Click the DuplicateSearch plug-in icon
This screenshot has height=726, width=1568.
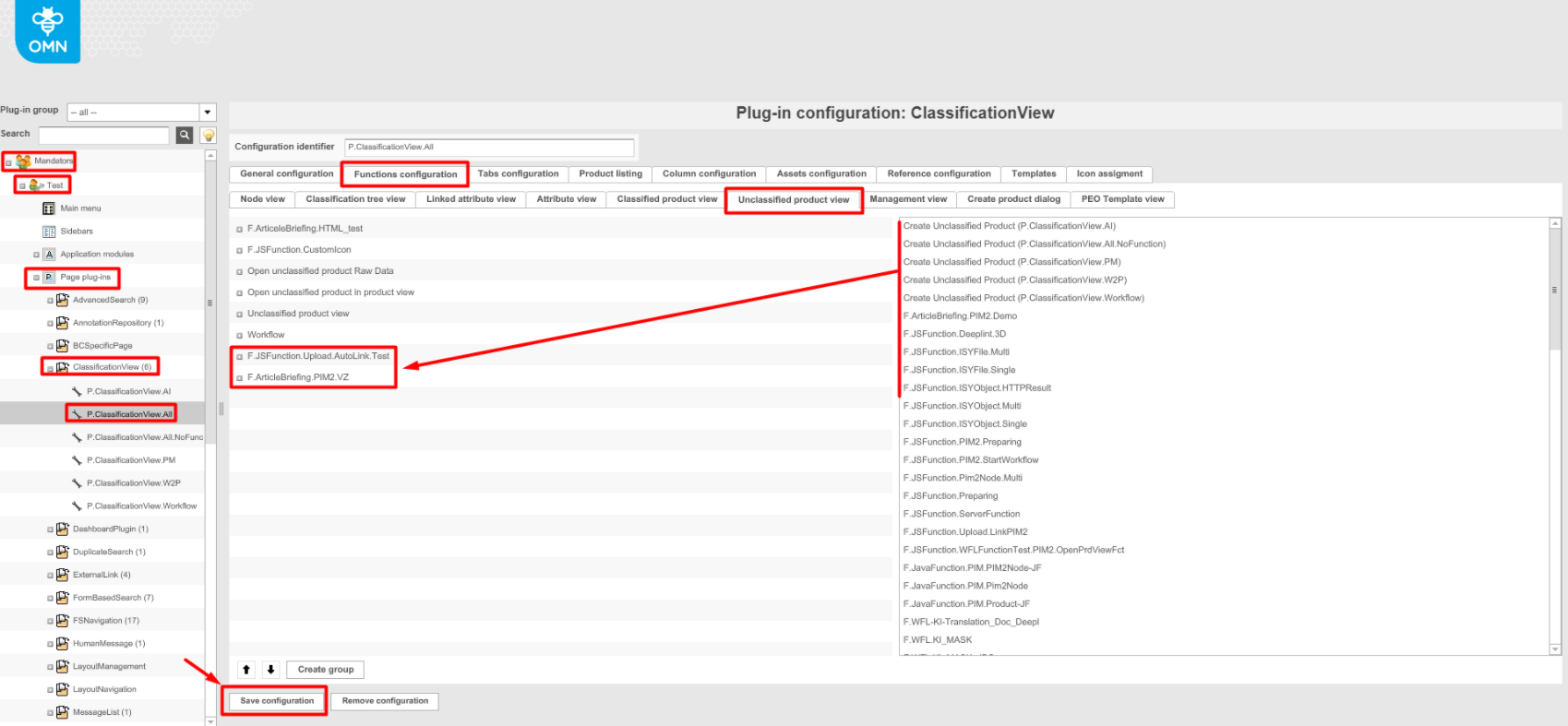[x=63, y=552]
